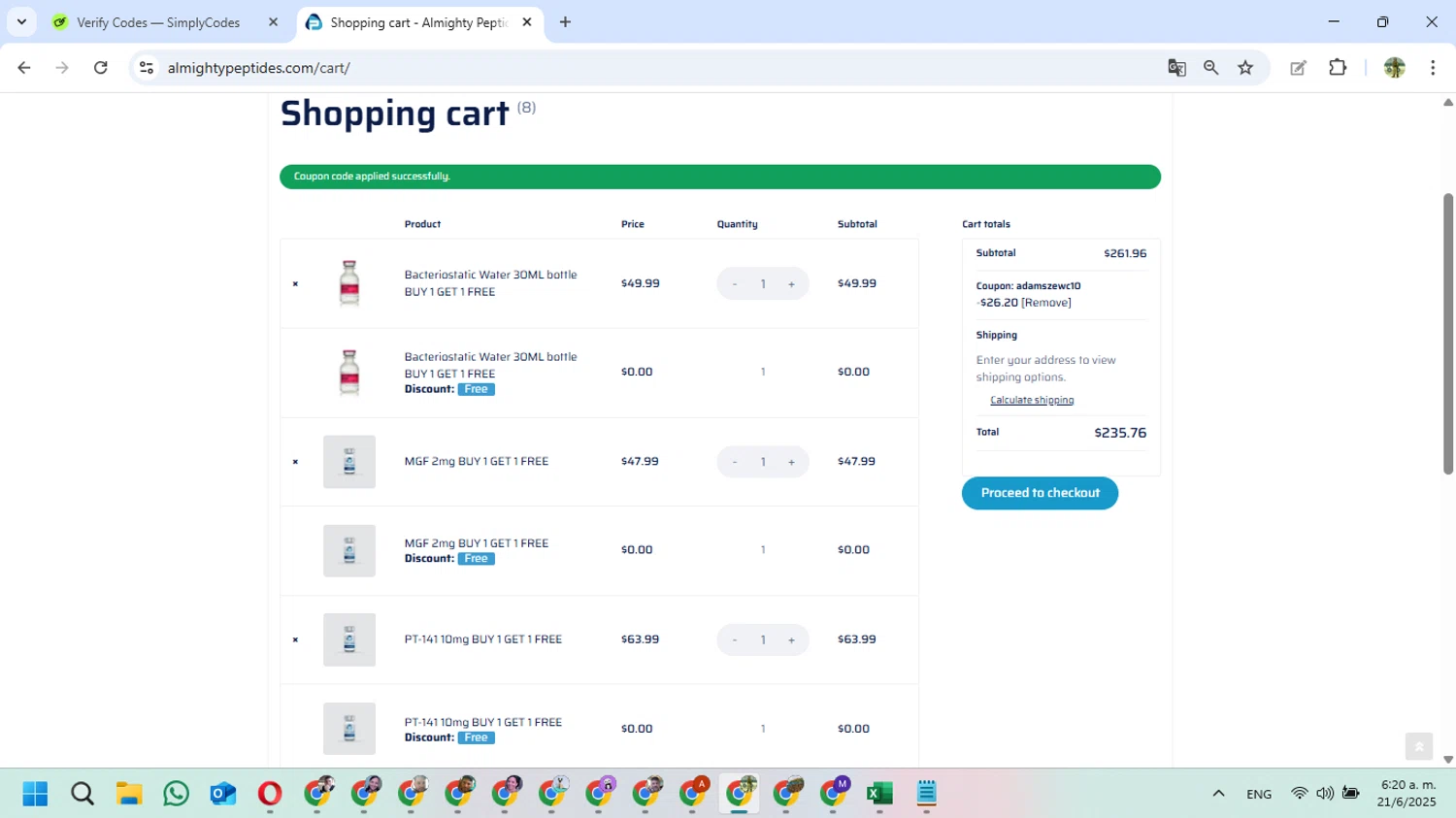Screen dimensions: 1456x818
Task: Open paid Bacteriostatic Water product thumbnail
Action: [349, 283]
